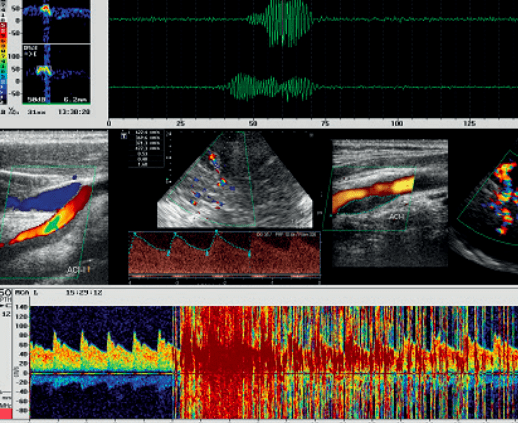Viewport: 518px width, 423px height.
Task: Click the lower power M-mode display panel
Action: (x=56, y=74)
